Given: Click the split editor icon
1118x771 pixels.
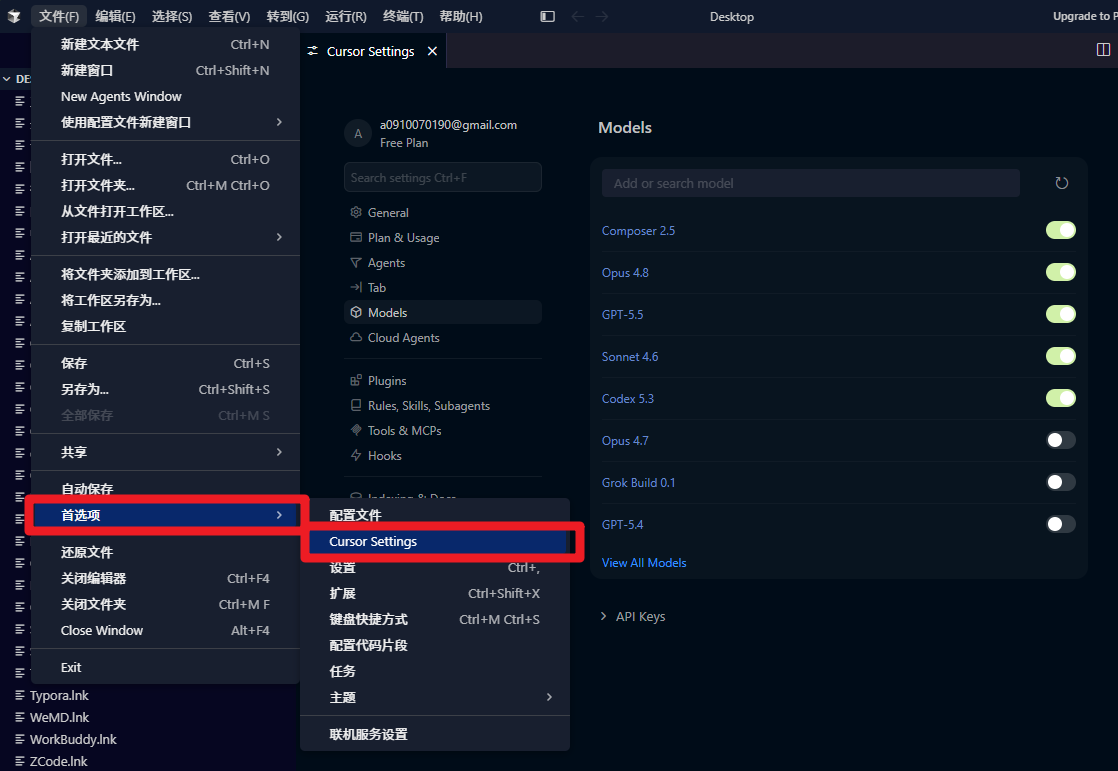Looking at the screenshot, I should point(1103,50).
